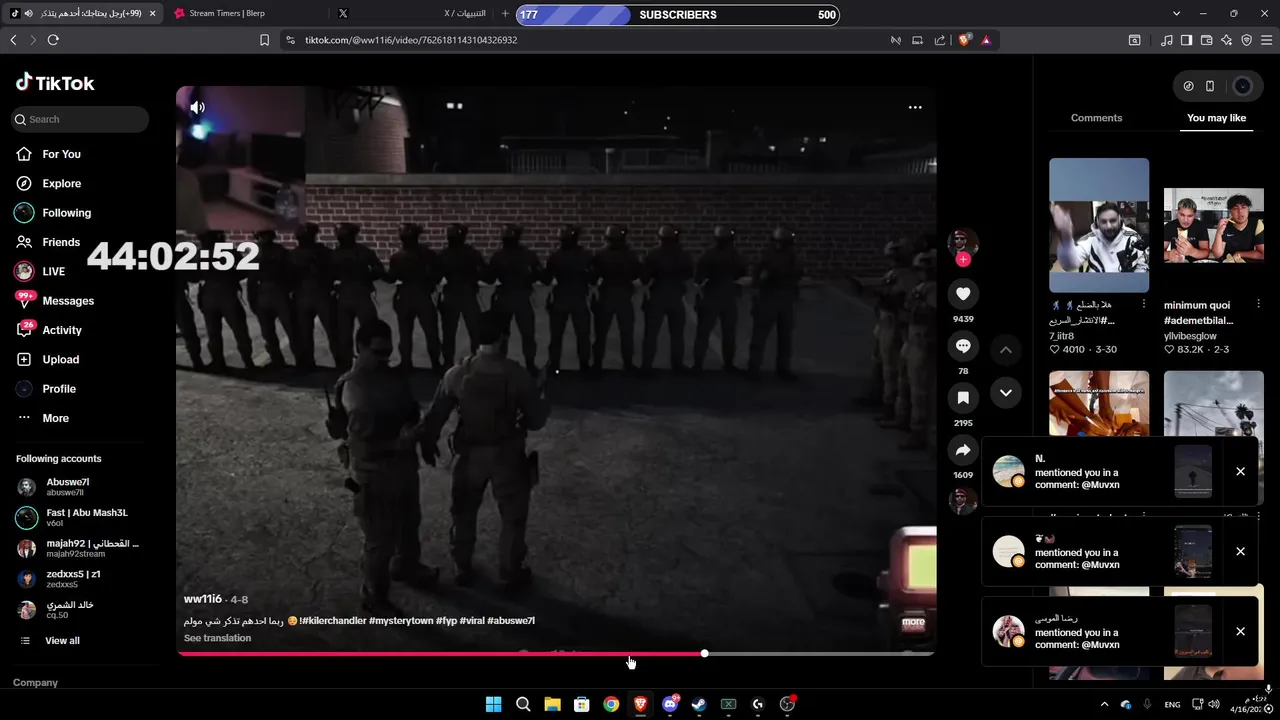Open the browser hamburger main menu
This screenshot has height=720, width=1280.
click(1268, 40)
